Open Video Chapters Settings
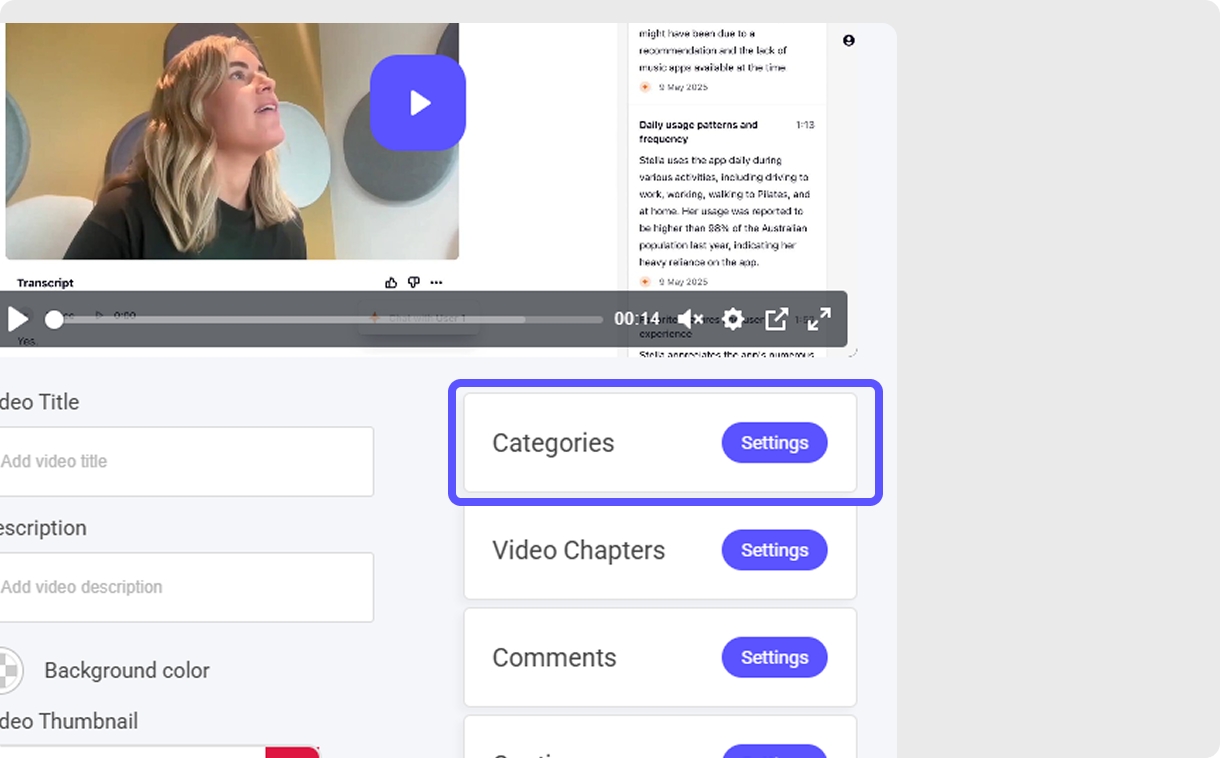The width and height of the screenshot is (1220, 758). coord(774,550)
